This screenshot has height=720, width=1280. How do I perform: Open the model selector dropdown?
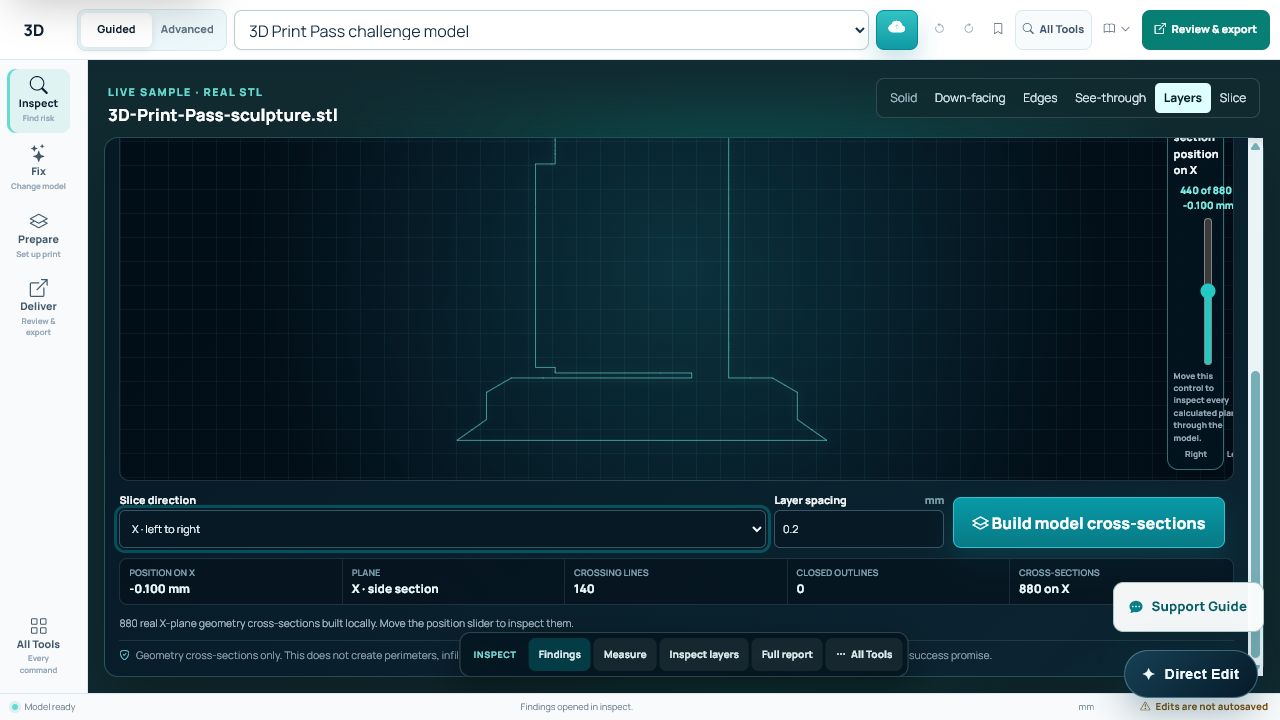pyautogui.click(x=551, y=30)
